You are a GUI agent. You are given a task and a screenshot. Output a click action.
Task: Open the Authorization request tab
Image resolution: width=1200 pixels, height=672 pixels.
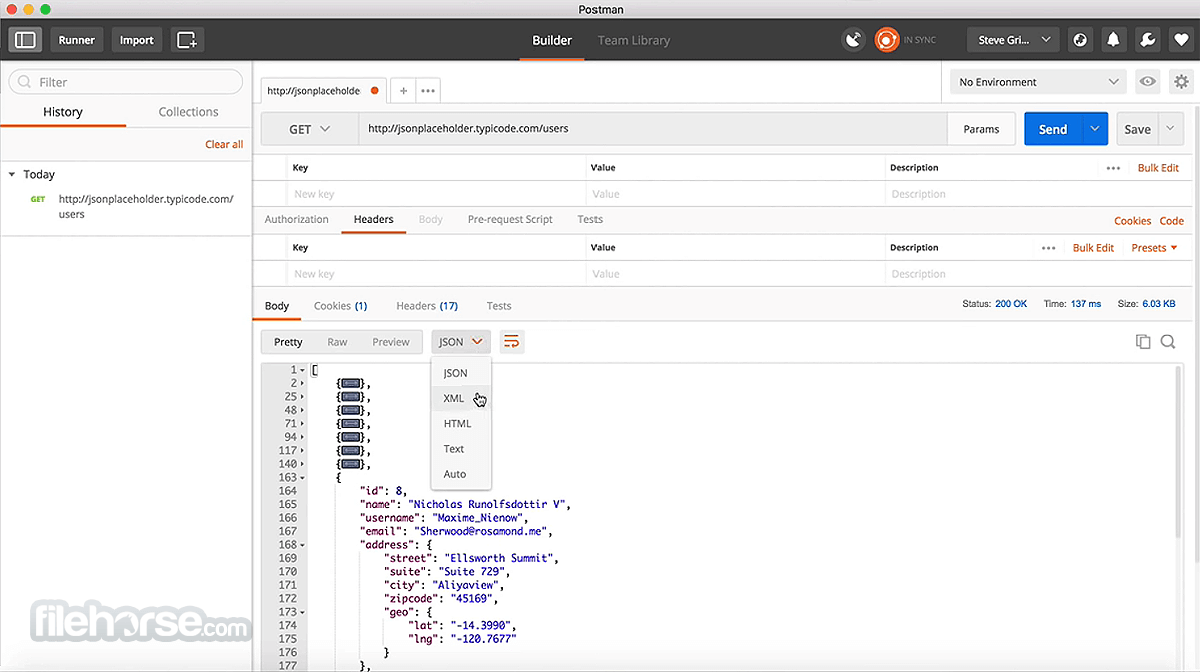(x=296, y=219)
